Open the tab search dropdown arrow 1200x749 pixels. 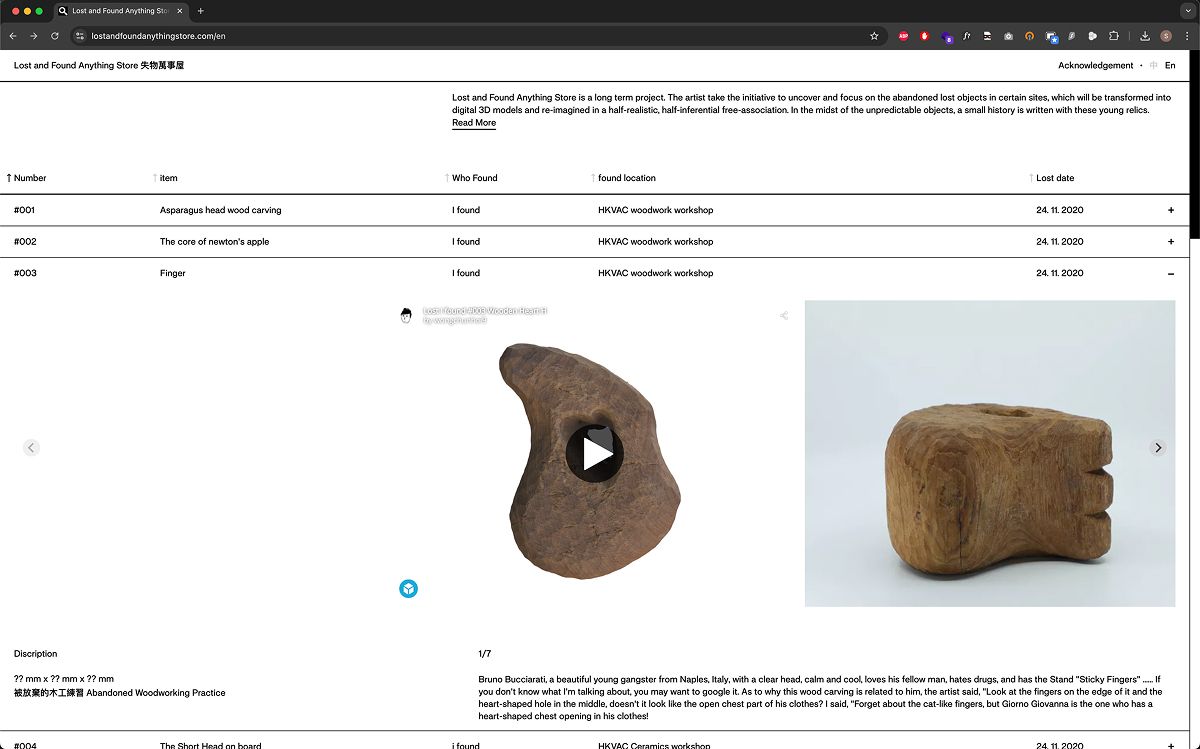1187,11
